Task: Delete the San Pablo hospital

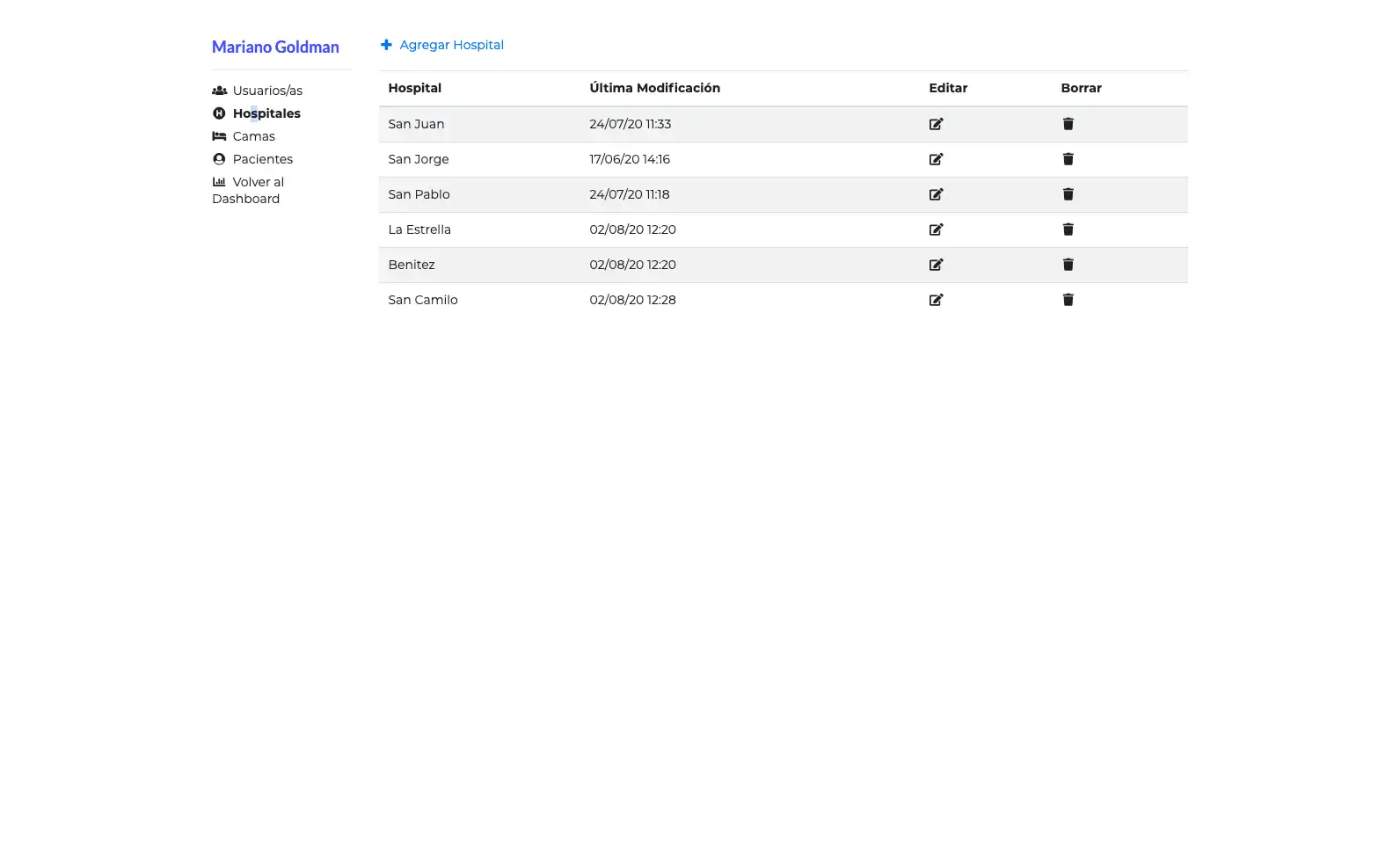Action: click(1068, 194)
